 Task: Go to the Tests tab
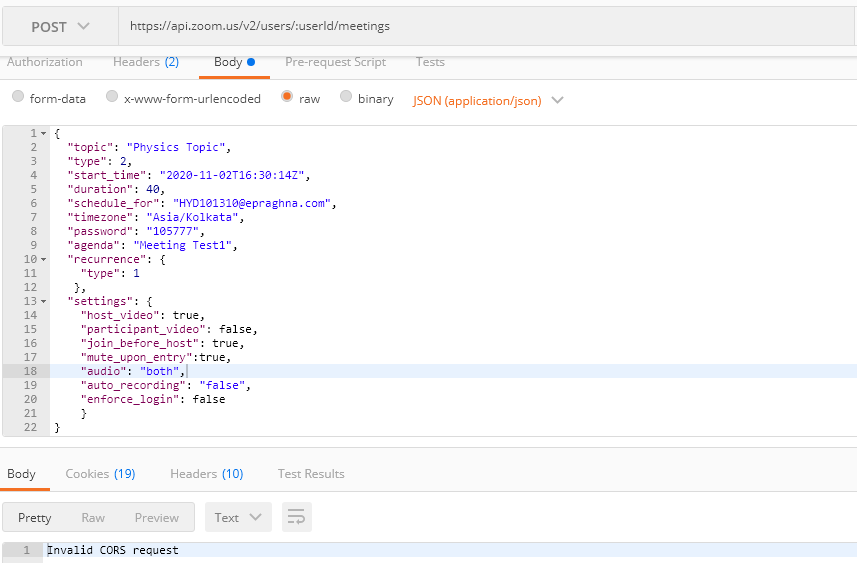tap(430, 62)
